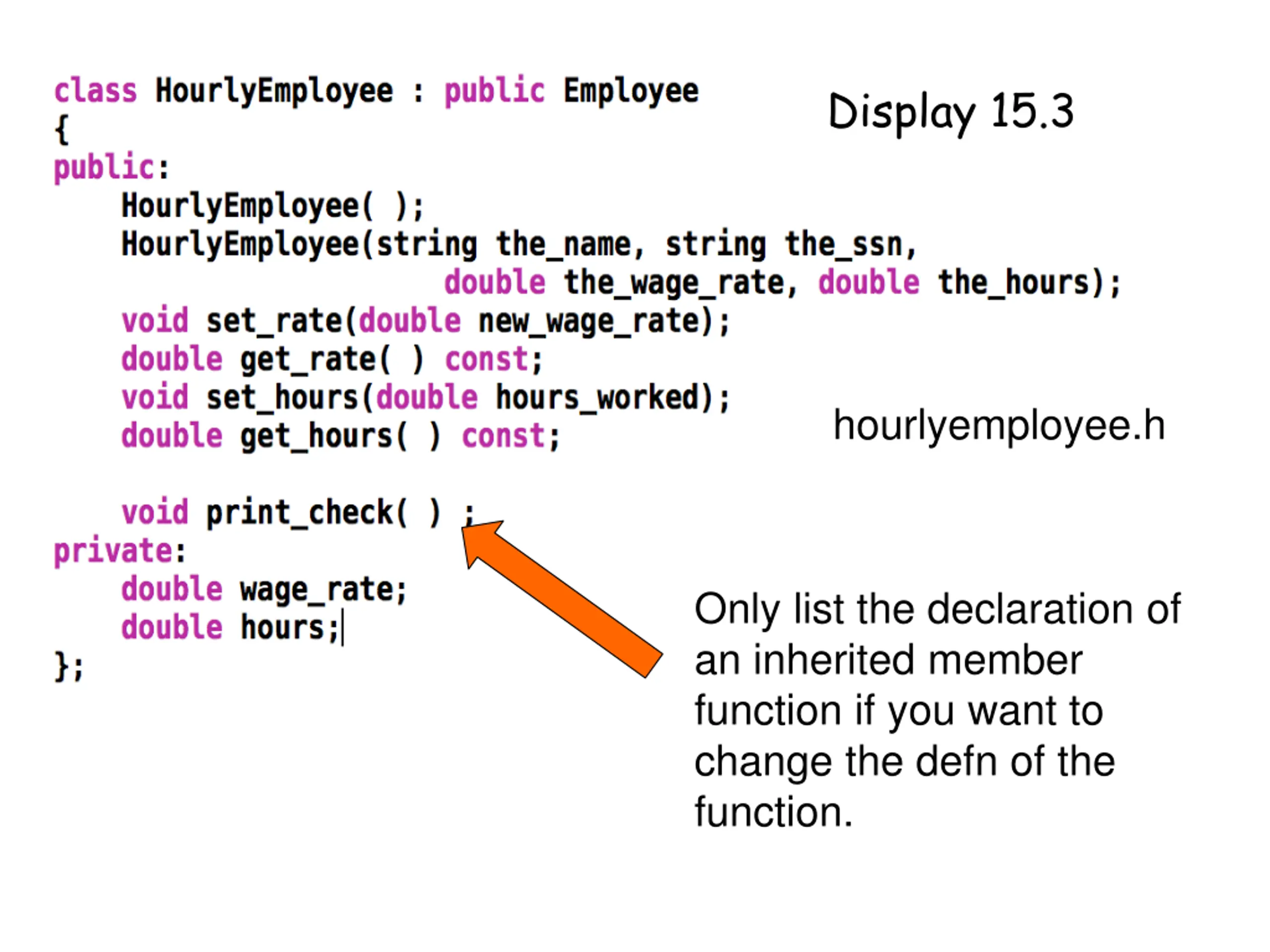Click the 'get_rate' function declaration

(331, 360)
